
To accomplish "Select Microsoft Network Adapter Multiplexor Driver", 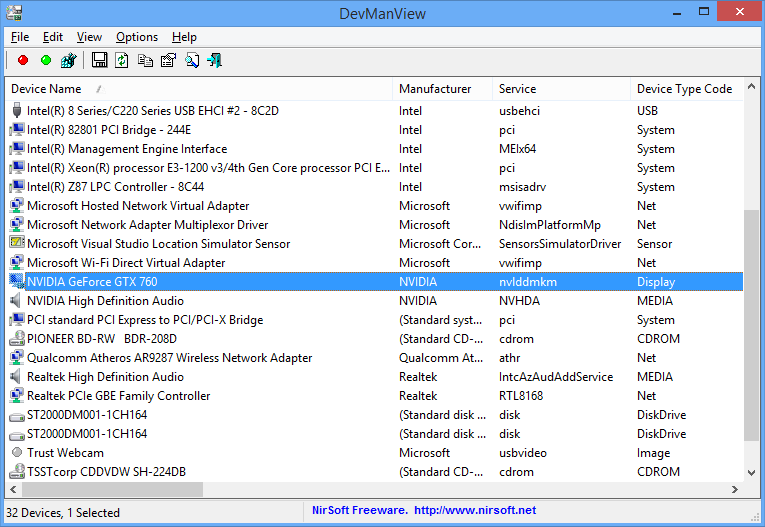I will pos(375,224).
